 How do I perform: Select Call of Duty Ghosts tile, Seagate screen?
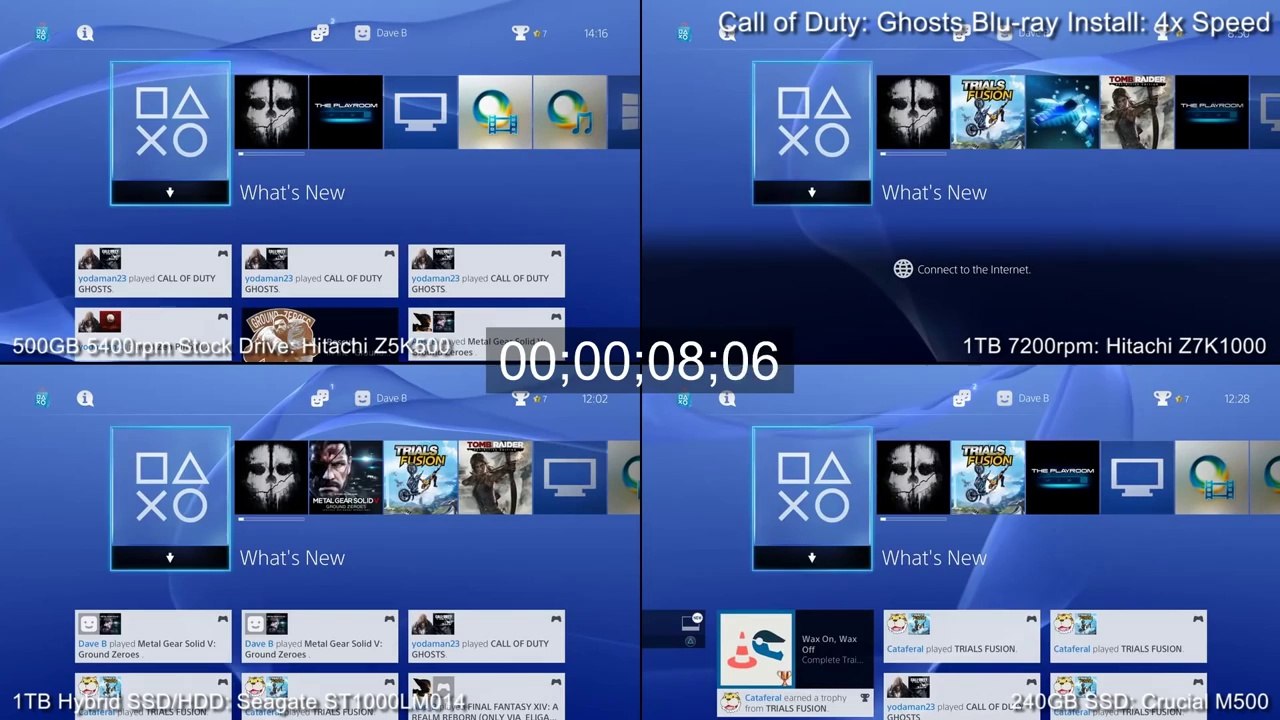271,477
